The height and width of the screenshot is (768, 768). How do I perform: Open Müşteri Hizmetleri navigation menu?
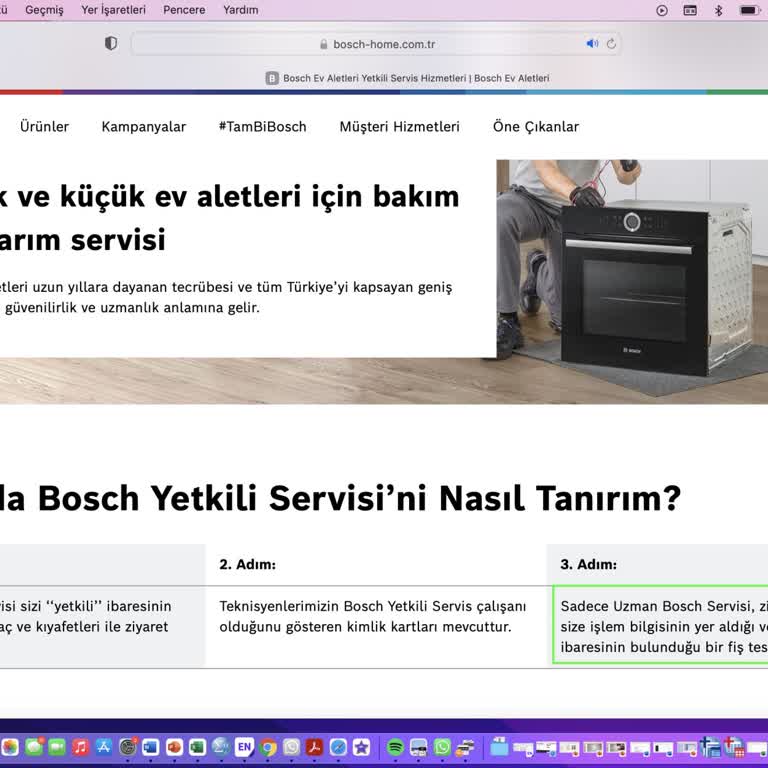tap(400, 126)
